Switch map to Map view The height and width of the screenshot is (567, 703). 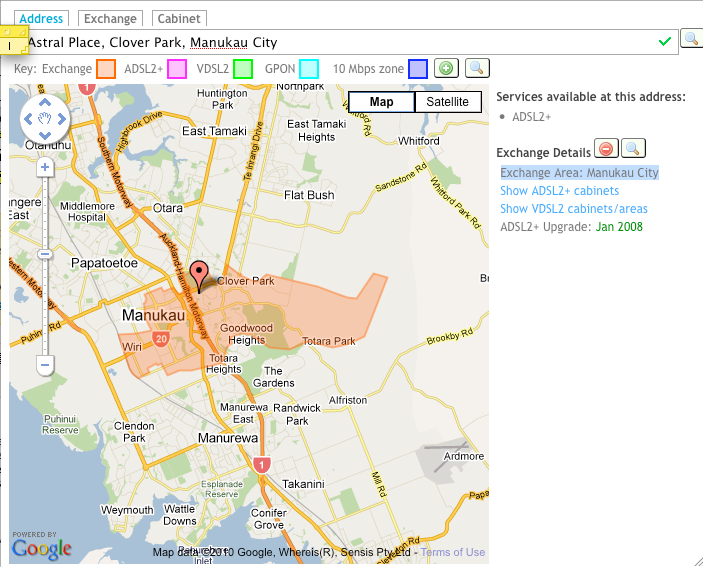tap(382, 102)
